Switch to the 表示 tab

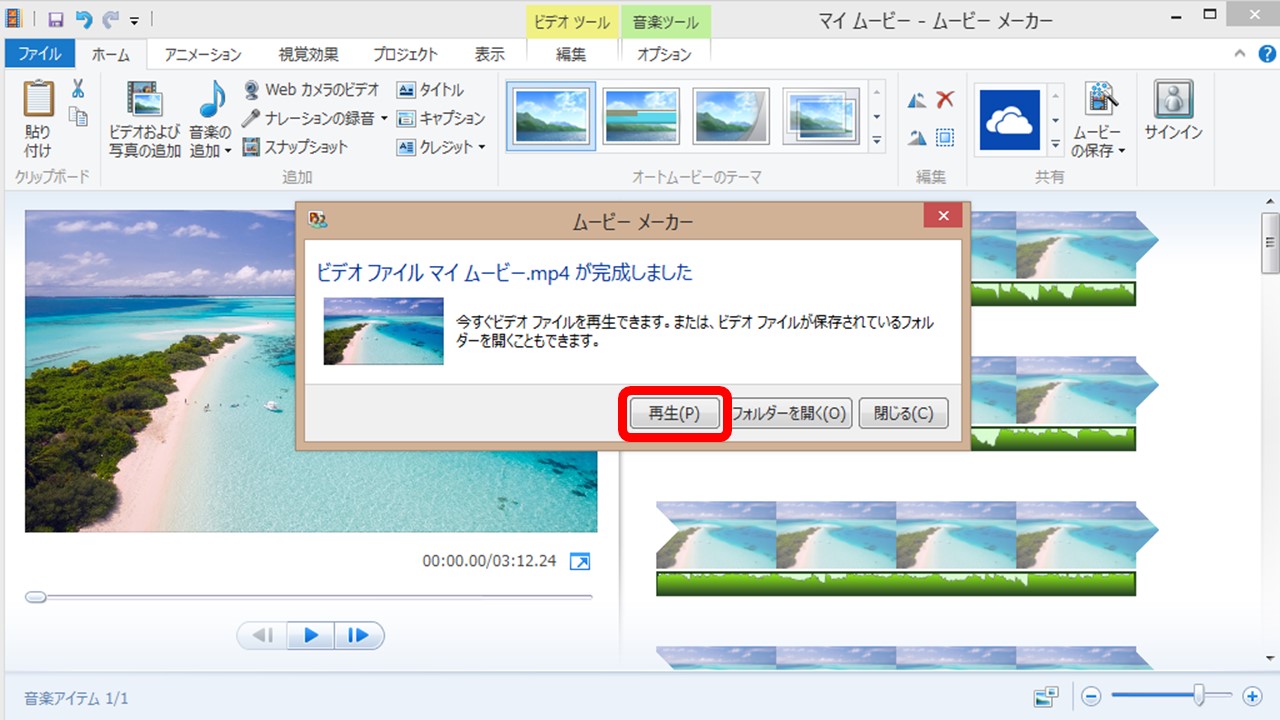489,54
